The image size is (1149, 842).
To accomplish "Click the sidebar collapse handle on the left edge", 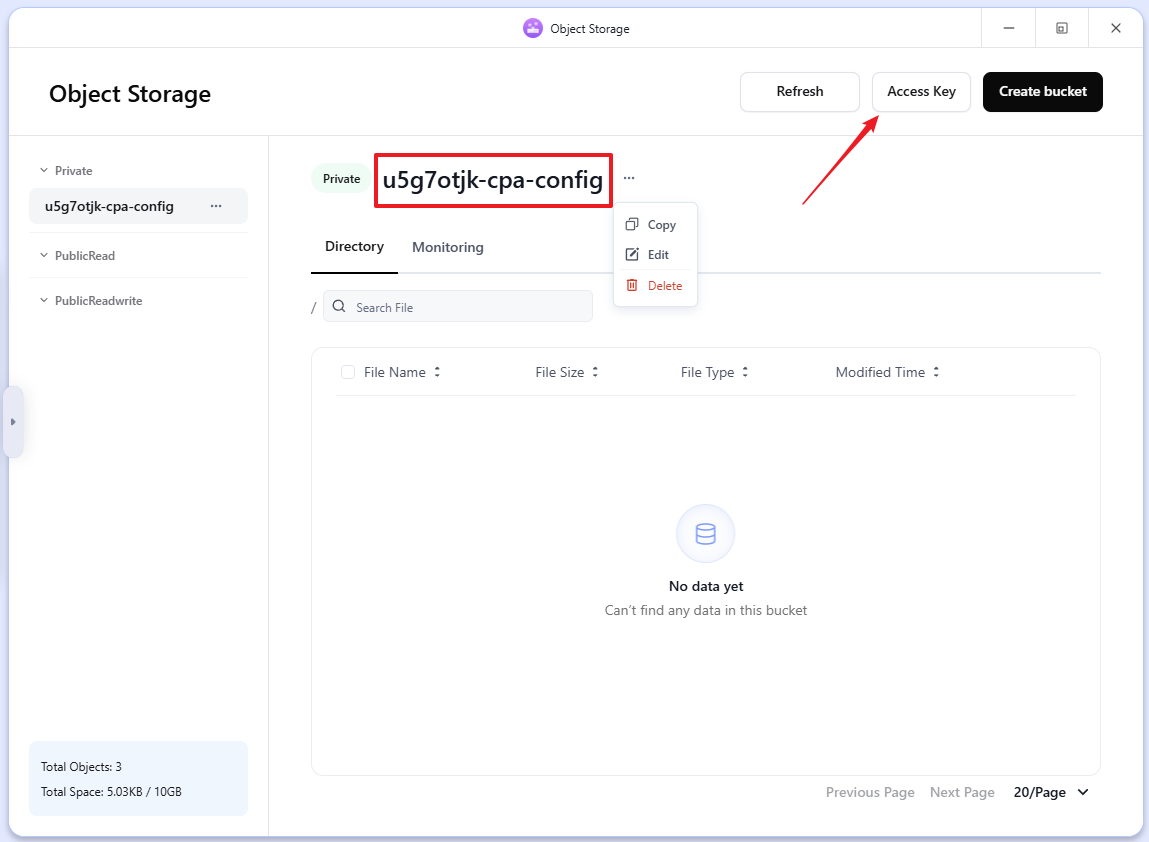I will point(13,422).
